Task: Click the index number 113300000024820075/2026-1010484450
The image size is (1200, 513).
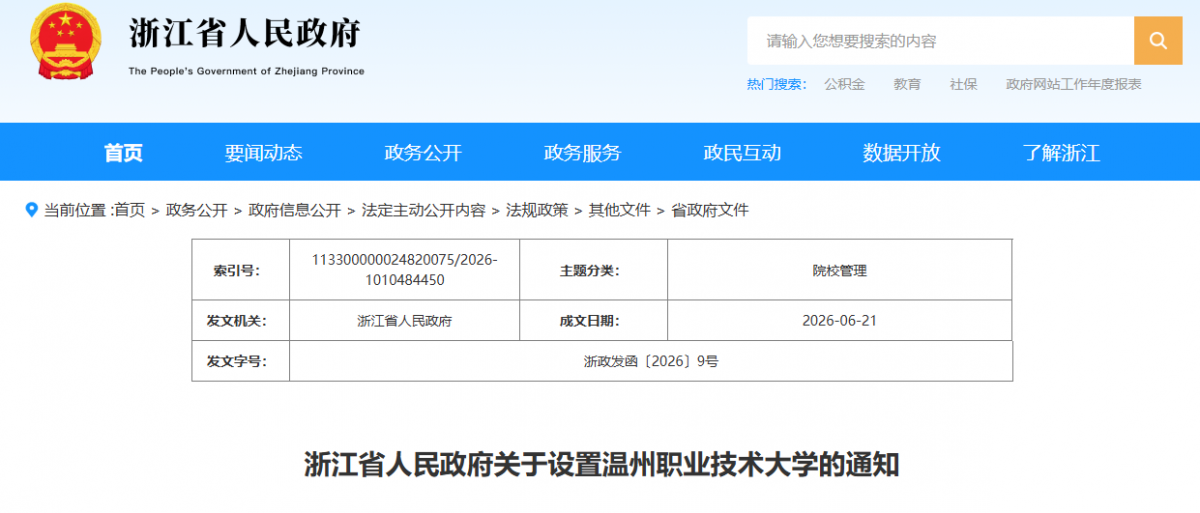Action: coord(405,270)
